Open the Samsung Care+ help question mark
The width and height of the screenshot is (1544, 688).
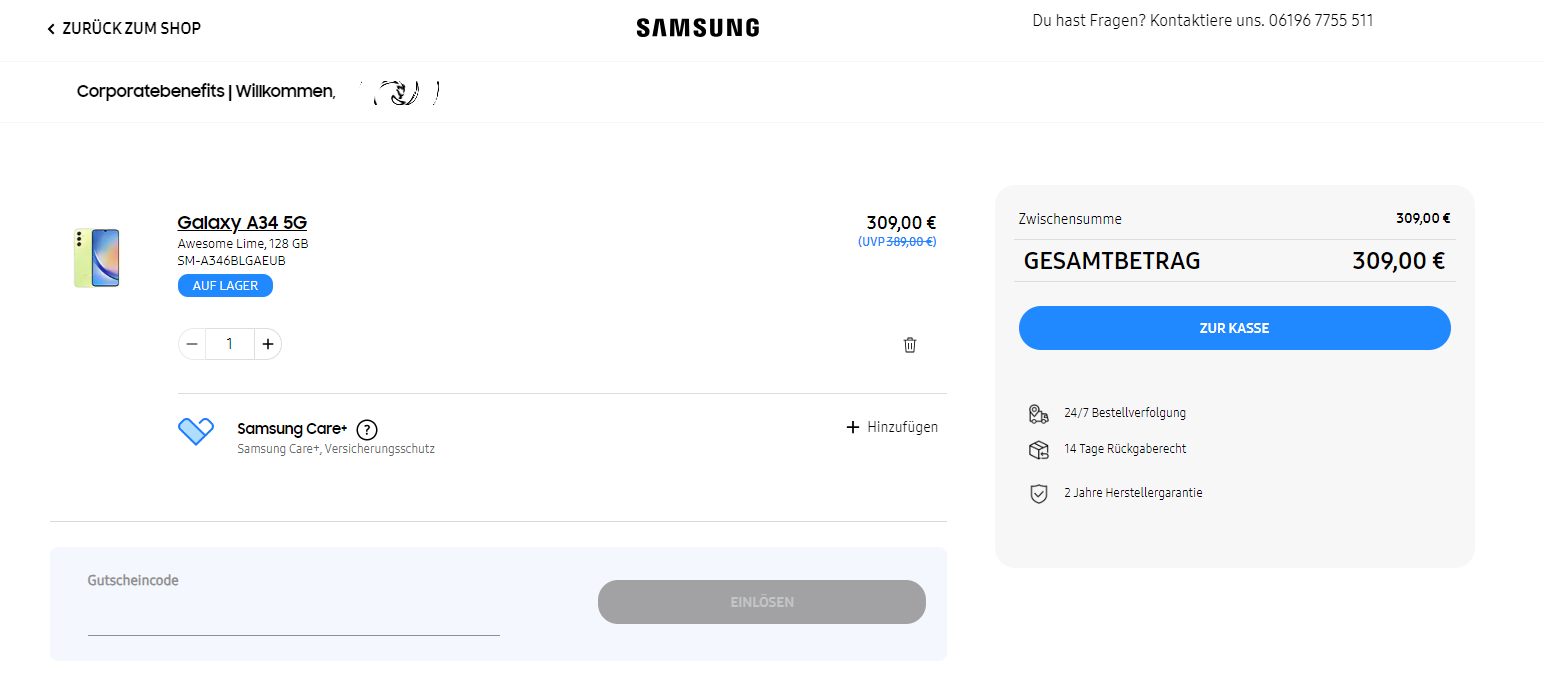[x=367, y=430]
